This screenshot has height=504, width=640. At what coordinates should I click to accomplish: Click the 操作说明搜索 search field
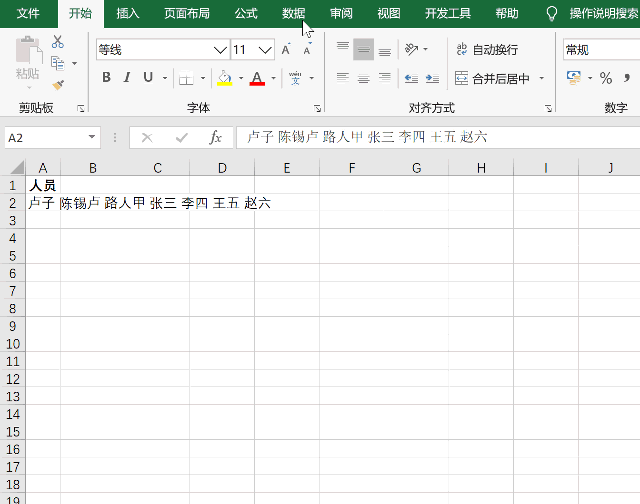tap(604, 13)
